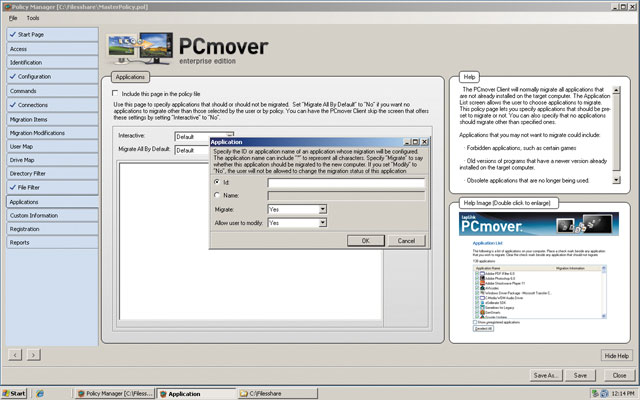Go to the Start Page section
640x400 pixels.
tap(52, 35)
